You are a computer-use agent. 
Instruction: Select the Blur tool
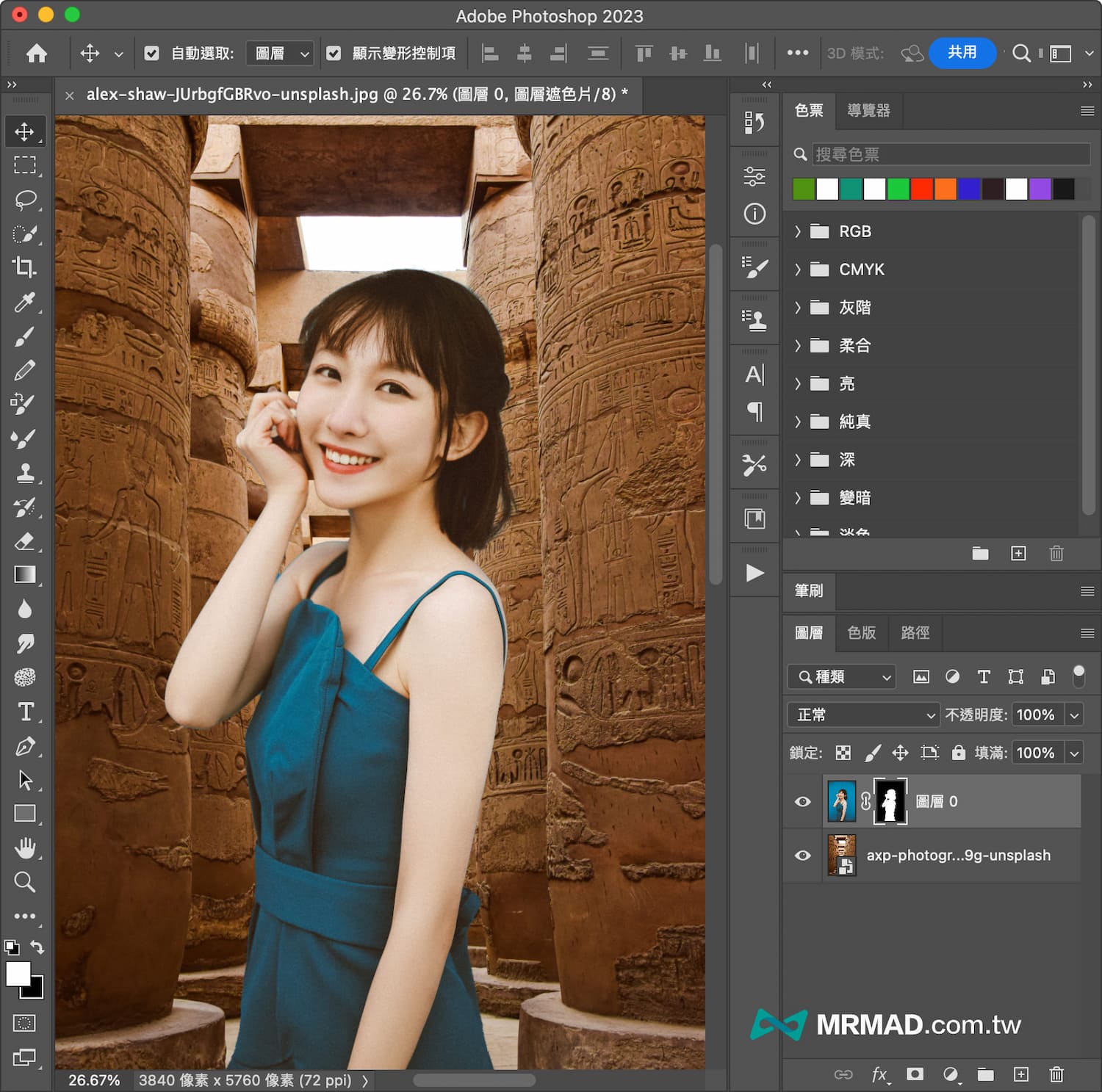click(x=24, y=609)
